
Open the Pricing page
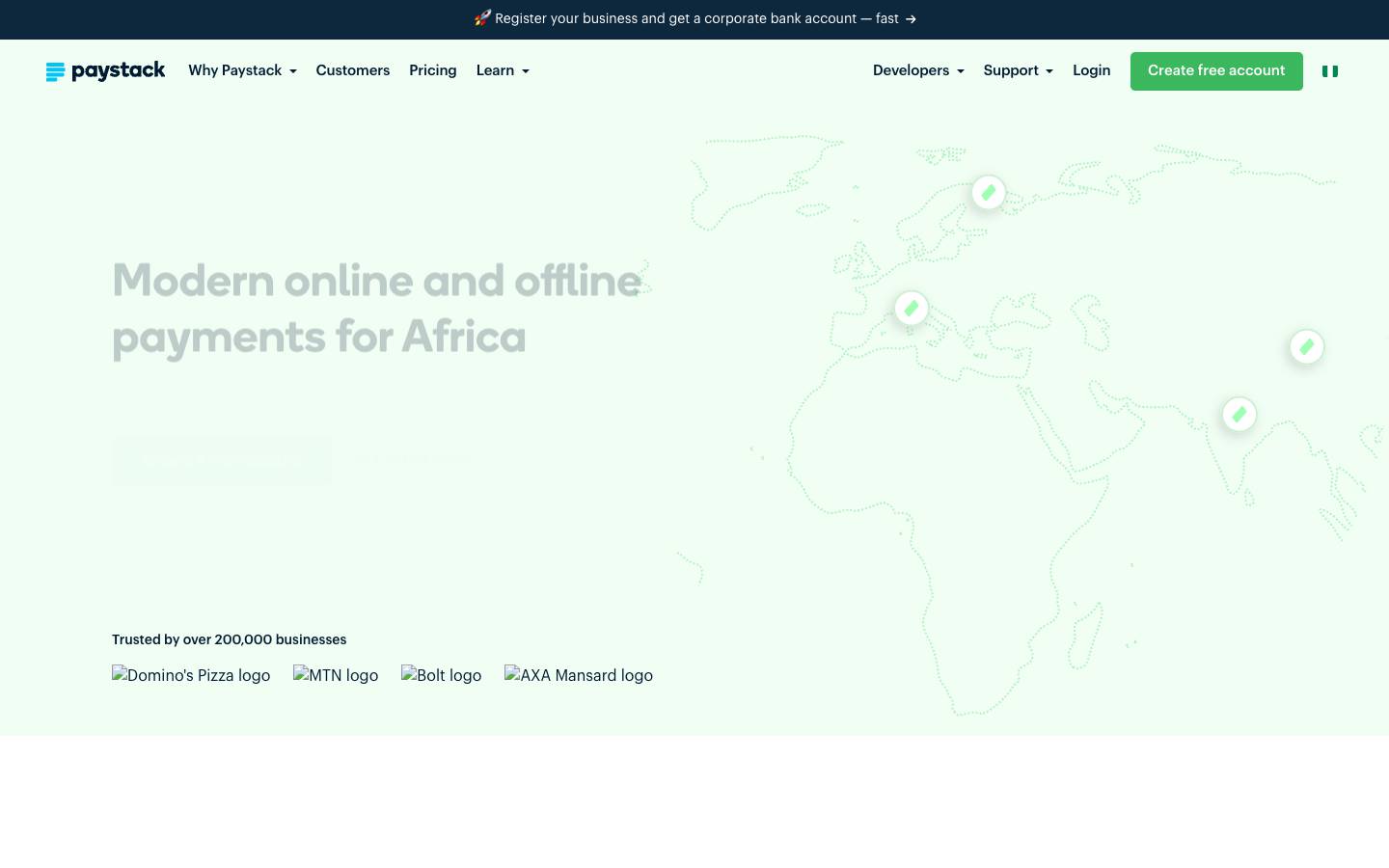[433, 71]
